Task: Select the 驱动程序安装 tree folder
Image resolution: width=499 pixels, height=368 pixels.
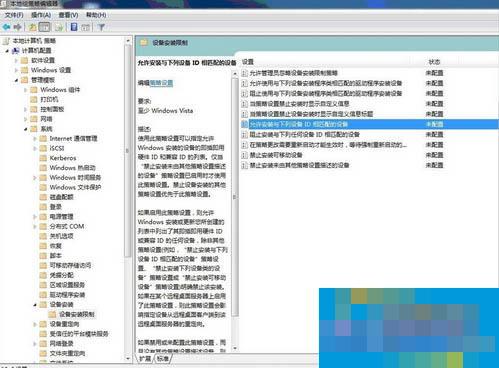Action: pos(67,295)
